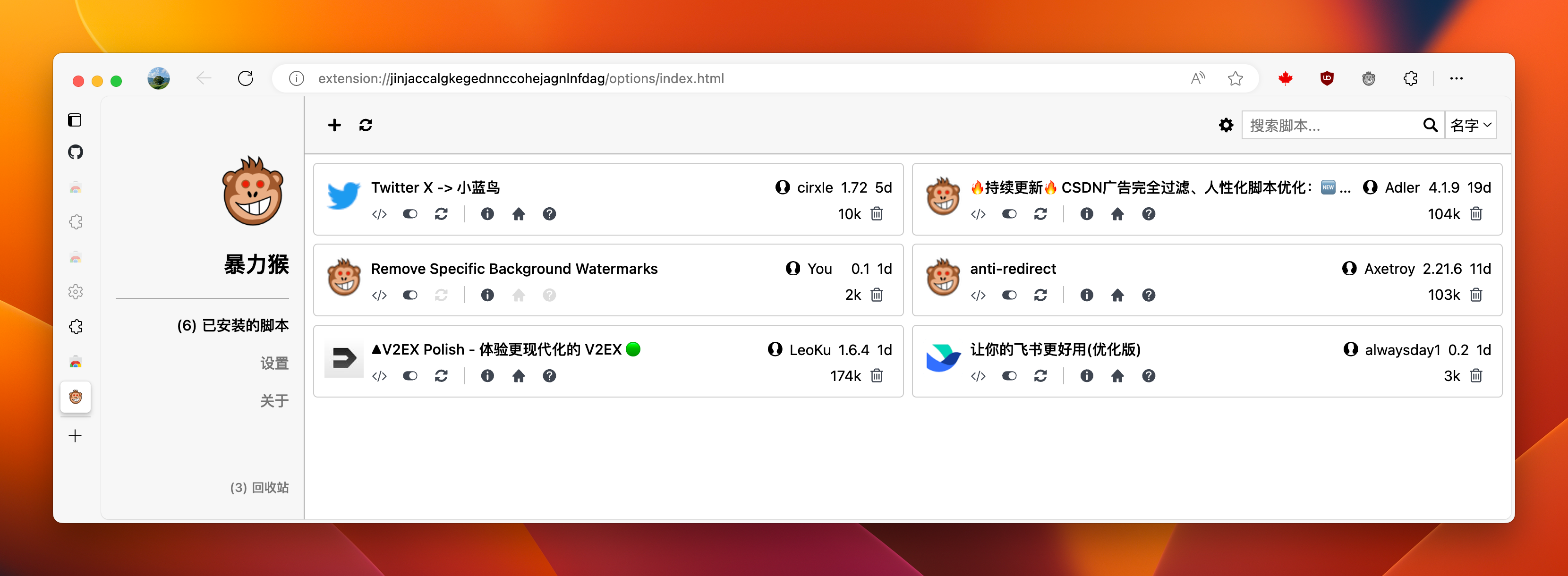Toggle enable switch for Twitter X script
The width and height of the screenshot is (1568, 576).
(409, 214)
